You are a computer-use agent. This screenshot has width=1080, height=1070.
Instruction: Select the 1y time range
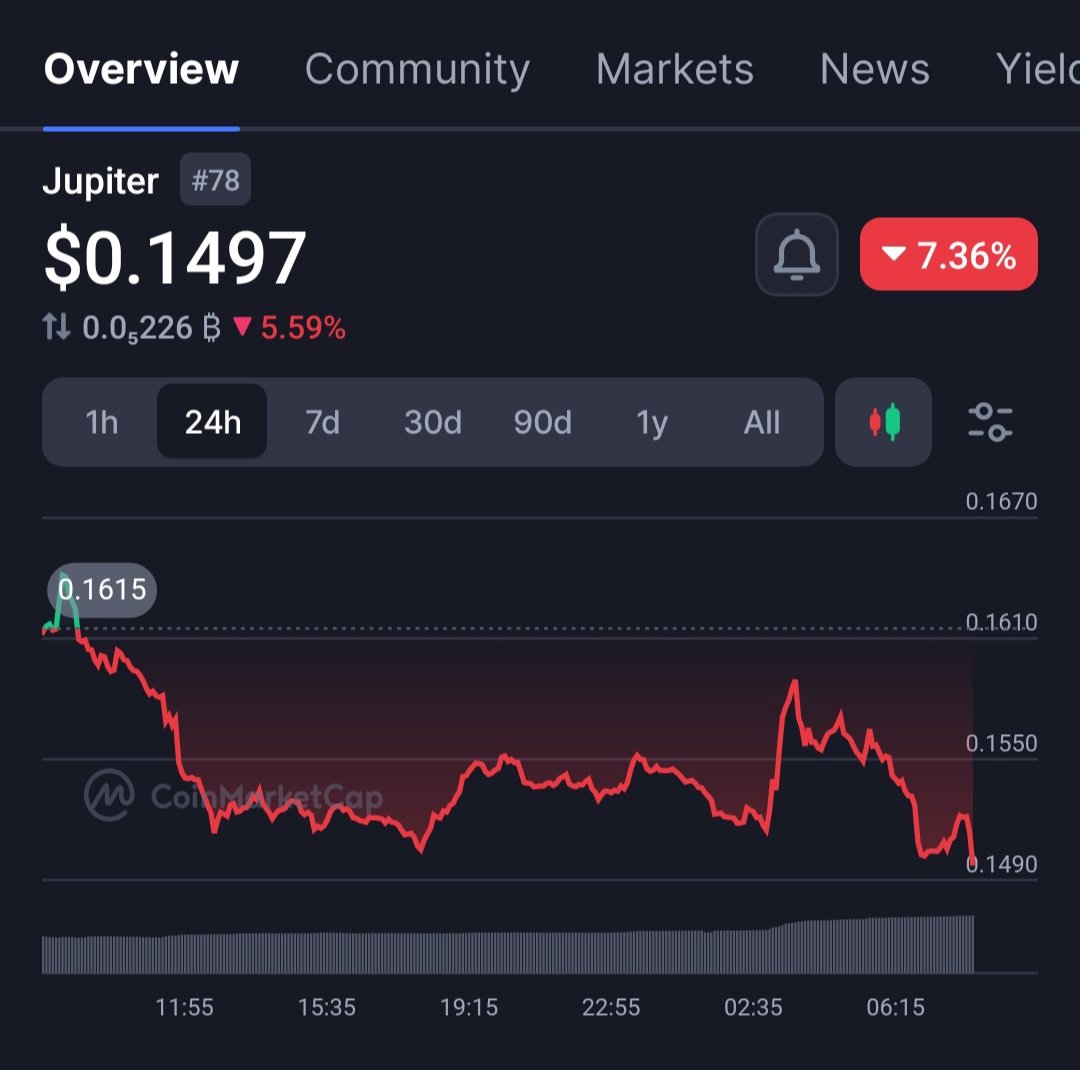pyautogui.click(x=652, y=422)
